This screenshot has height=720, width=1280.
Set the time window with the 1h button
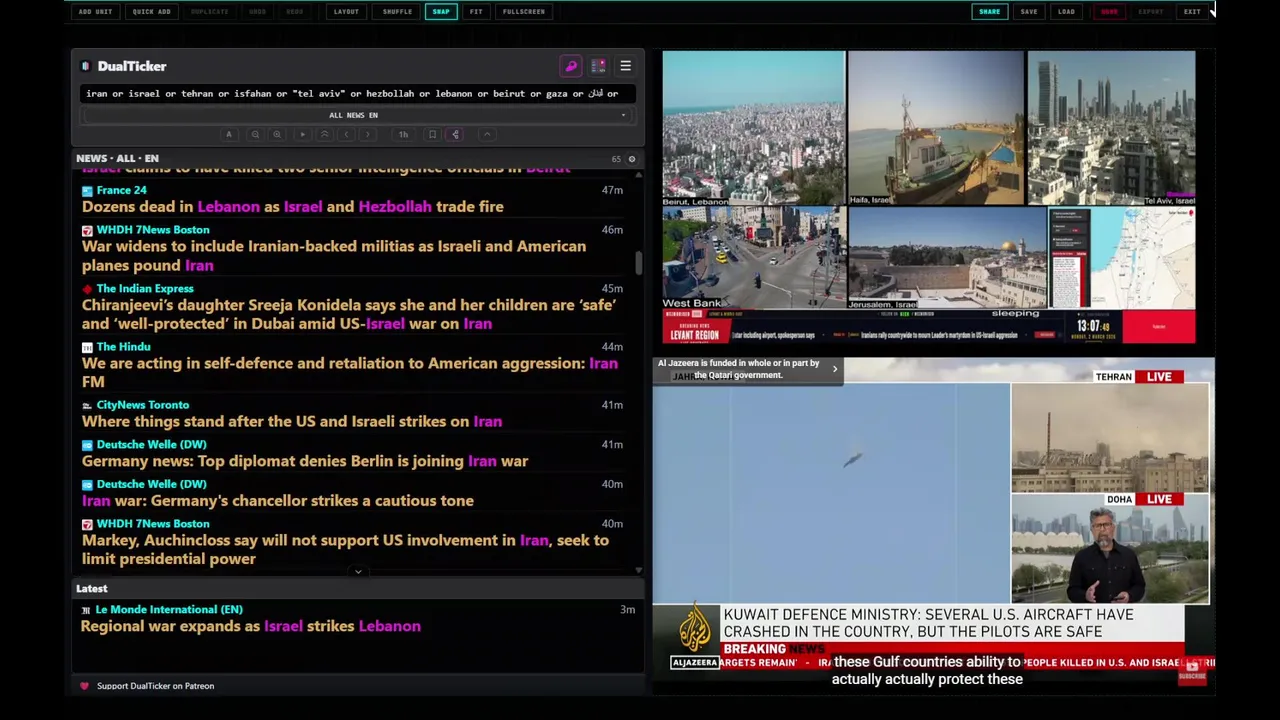[403, 134]
